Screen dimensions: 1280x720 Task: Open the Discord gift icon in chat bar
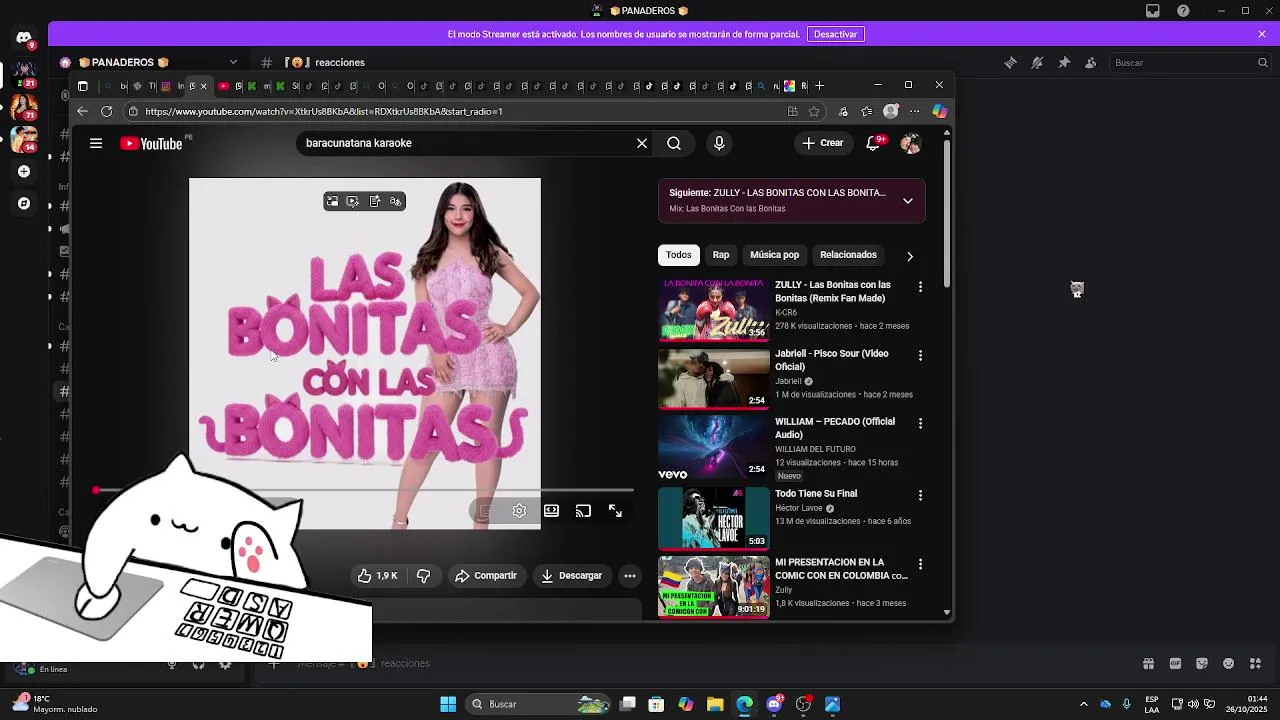coord(1148,663)
